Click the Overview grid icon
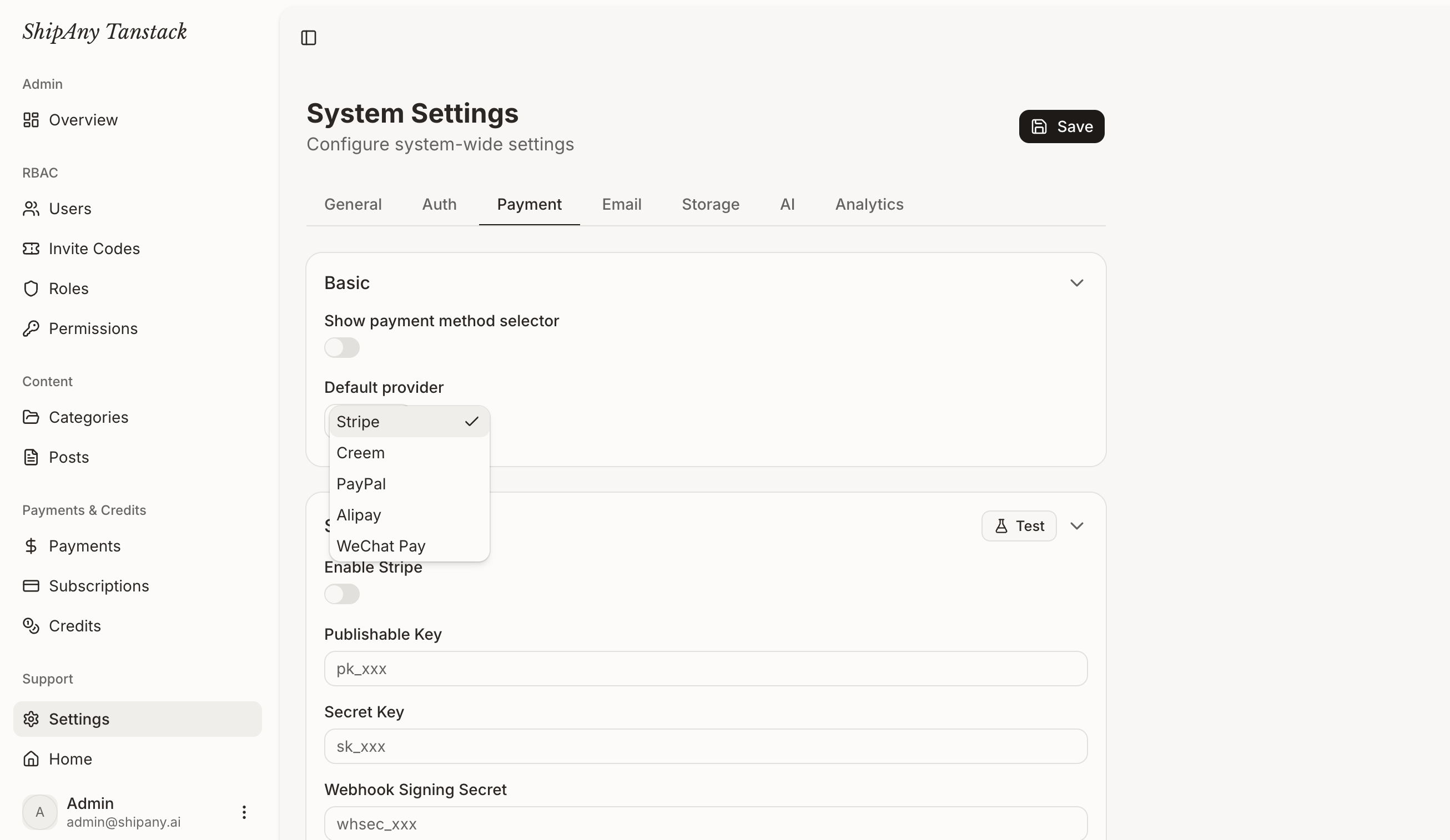Image resolution: width=1450 pixels, height=840 pixels. click(31, 120)
